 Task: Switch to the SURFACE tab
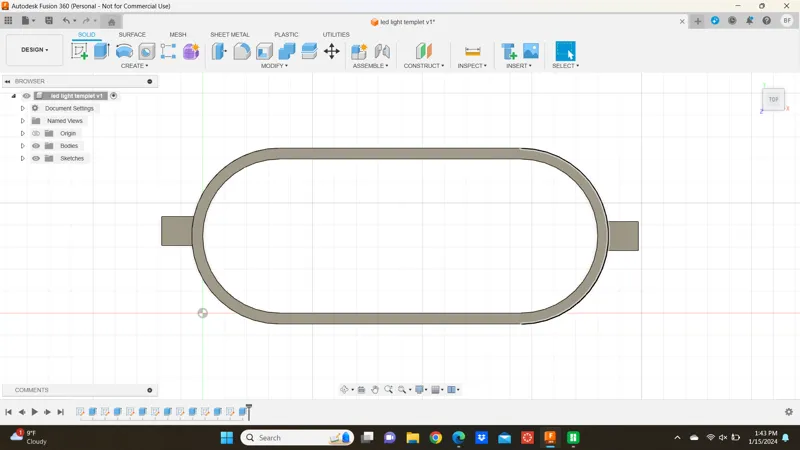pos(132,35)
